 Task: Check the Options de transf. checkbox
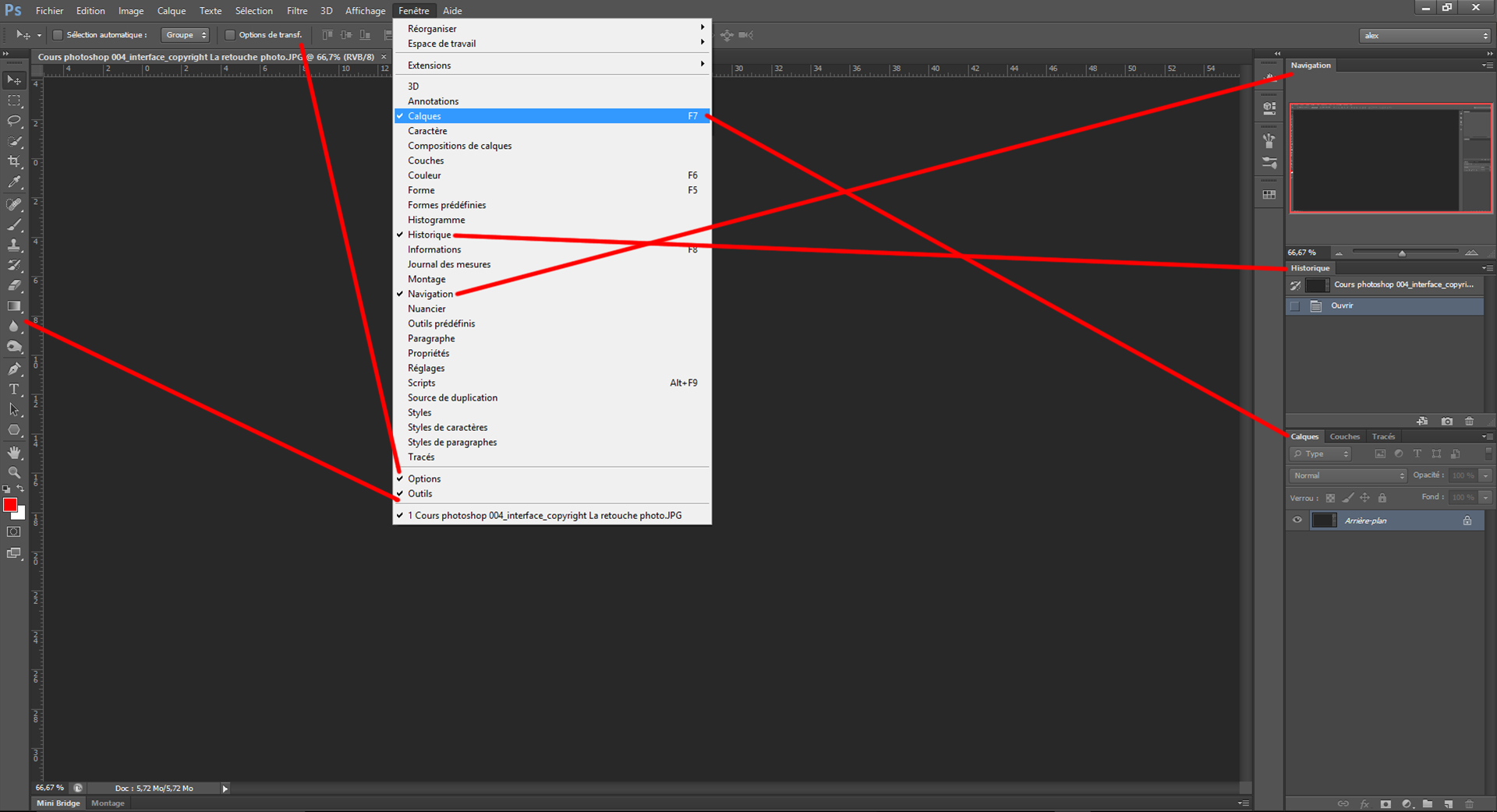[230, 35]
